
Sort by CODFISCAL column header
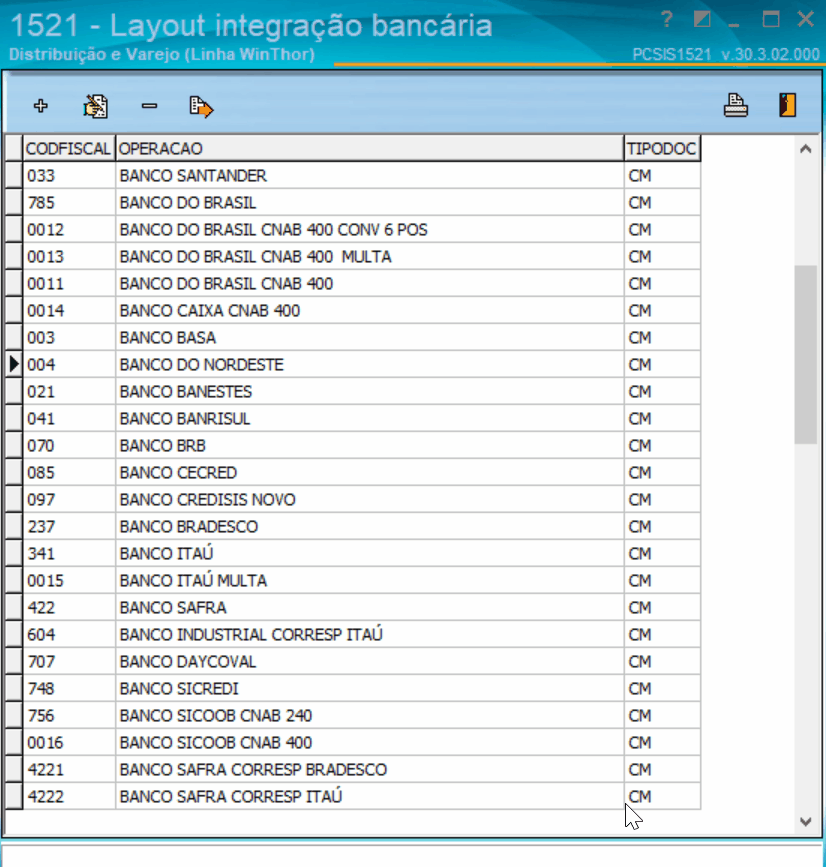point(69,148)
